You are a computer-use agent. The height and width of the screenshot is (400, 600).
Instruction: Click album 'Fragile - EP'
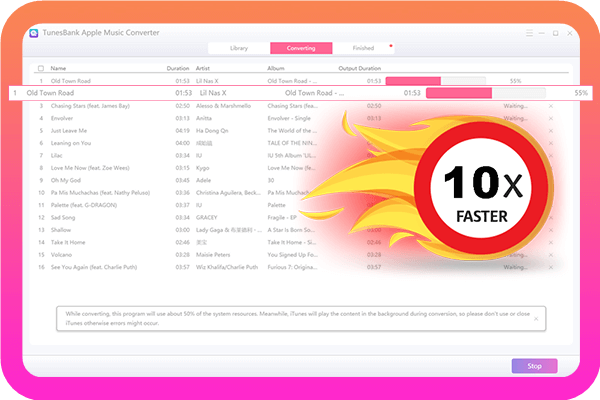282,218
